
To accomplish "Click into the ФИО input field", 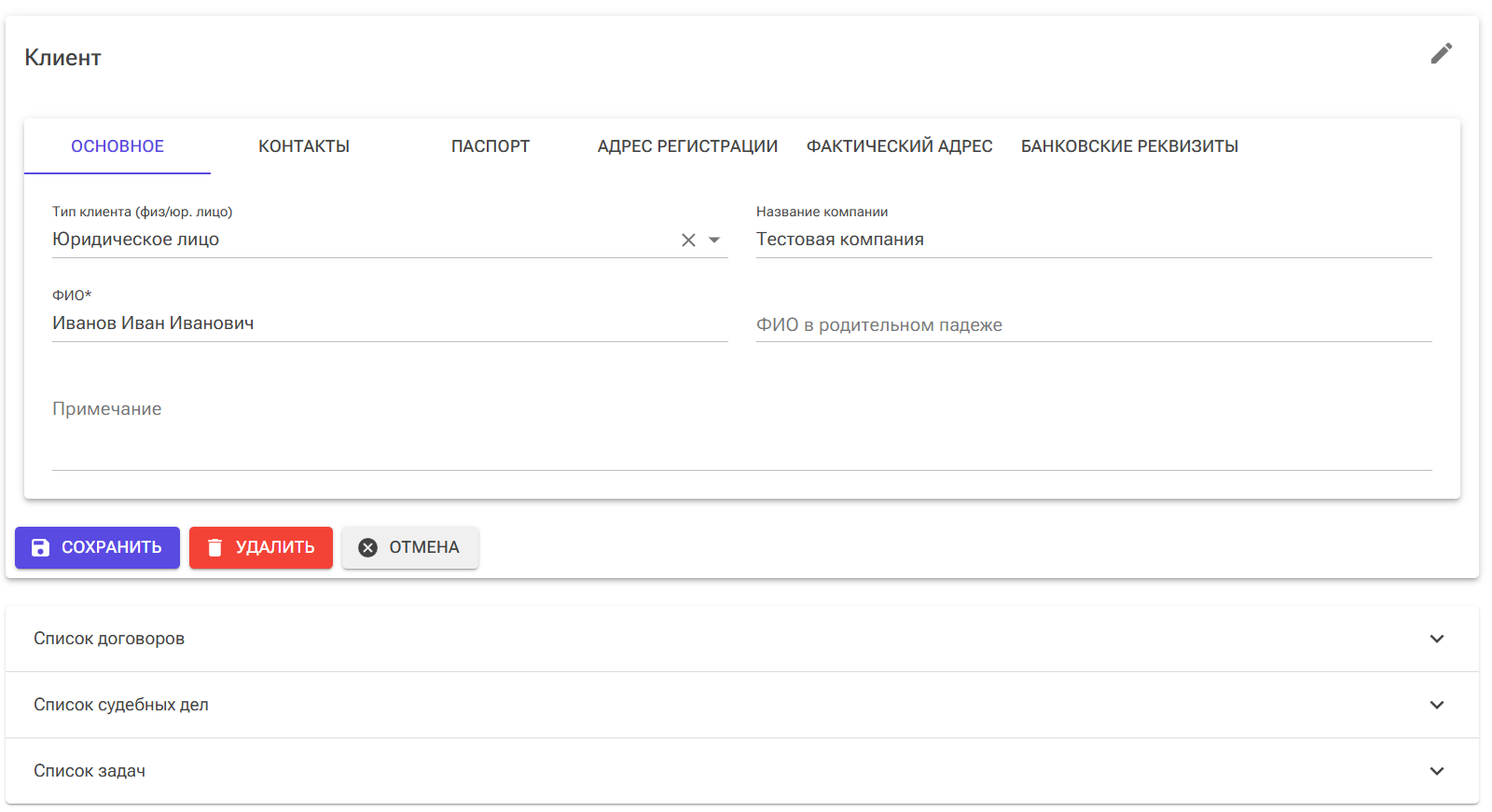I will [x=389, y=323].
